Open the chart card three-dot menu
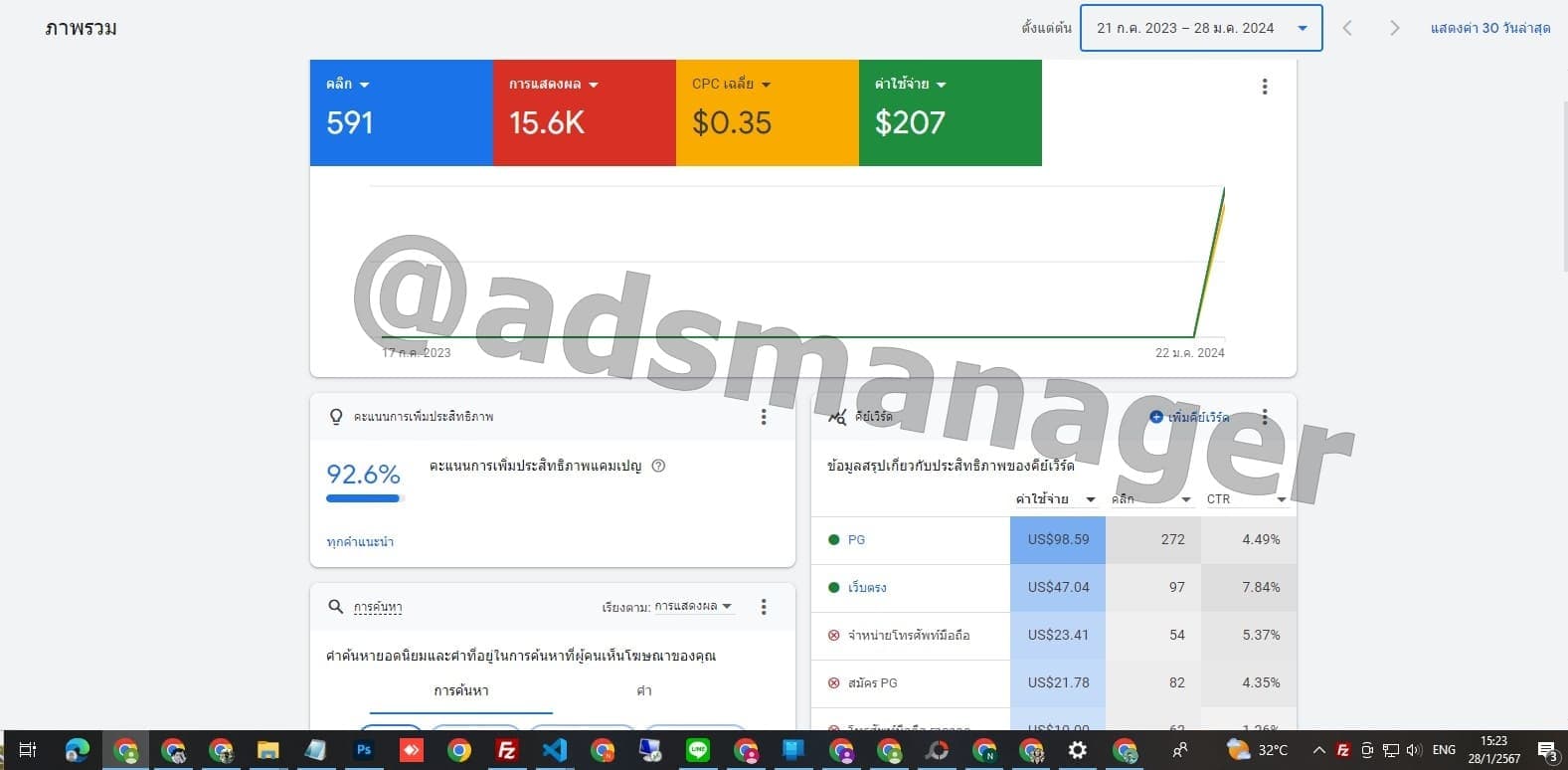 [1264, 87]
